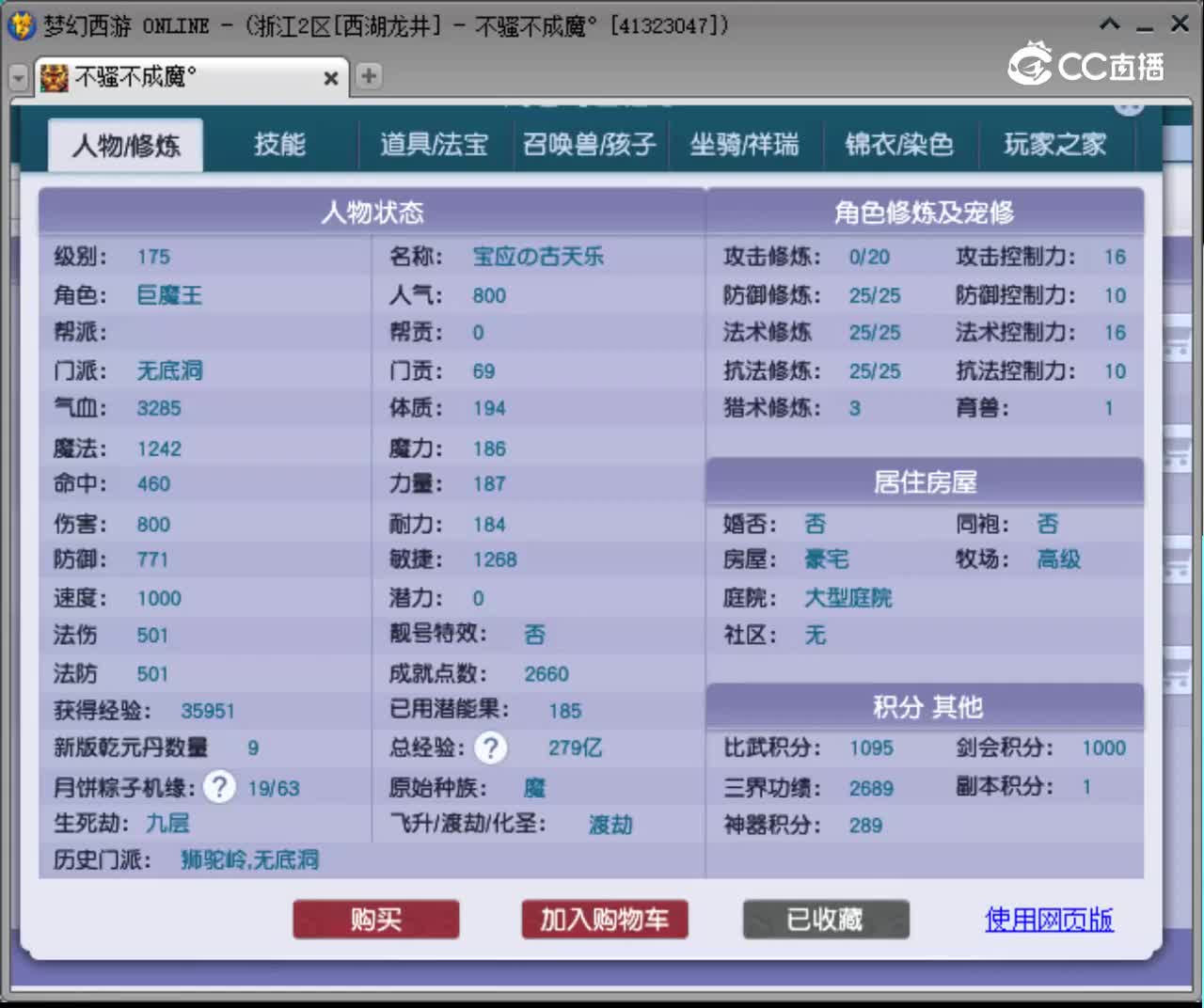
Task: Click the 飞升/渡劫/化圣 value 渡劫
Action: point(610,825)
